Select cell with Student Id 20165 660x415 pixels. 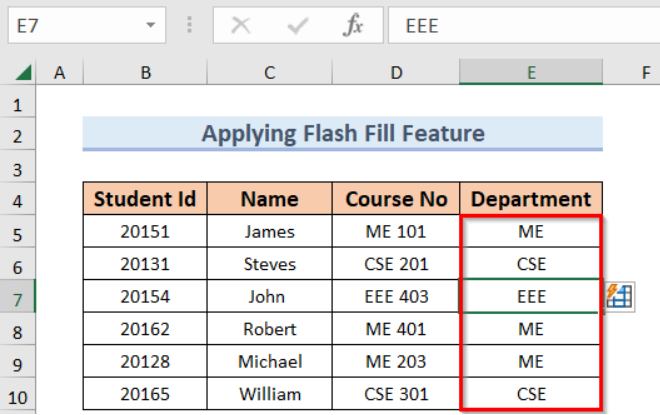click(x=145, y=394)
